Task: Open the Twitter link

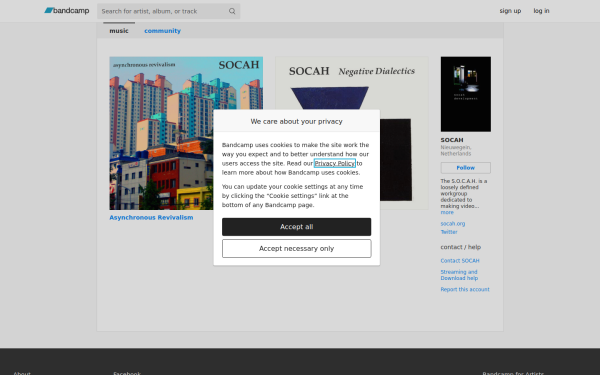Action: tap(449, 232)
